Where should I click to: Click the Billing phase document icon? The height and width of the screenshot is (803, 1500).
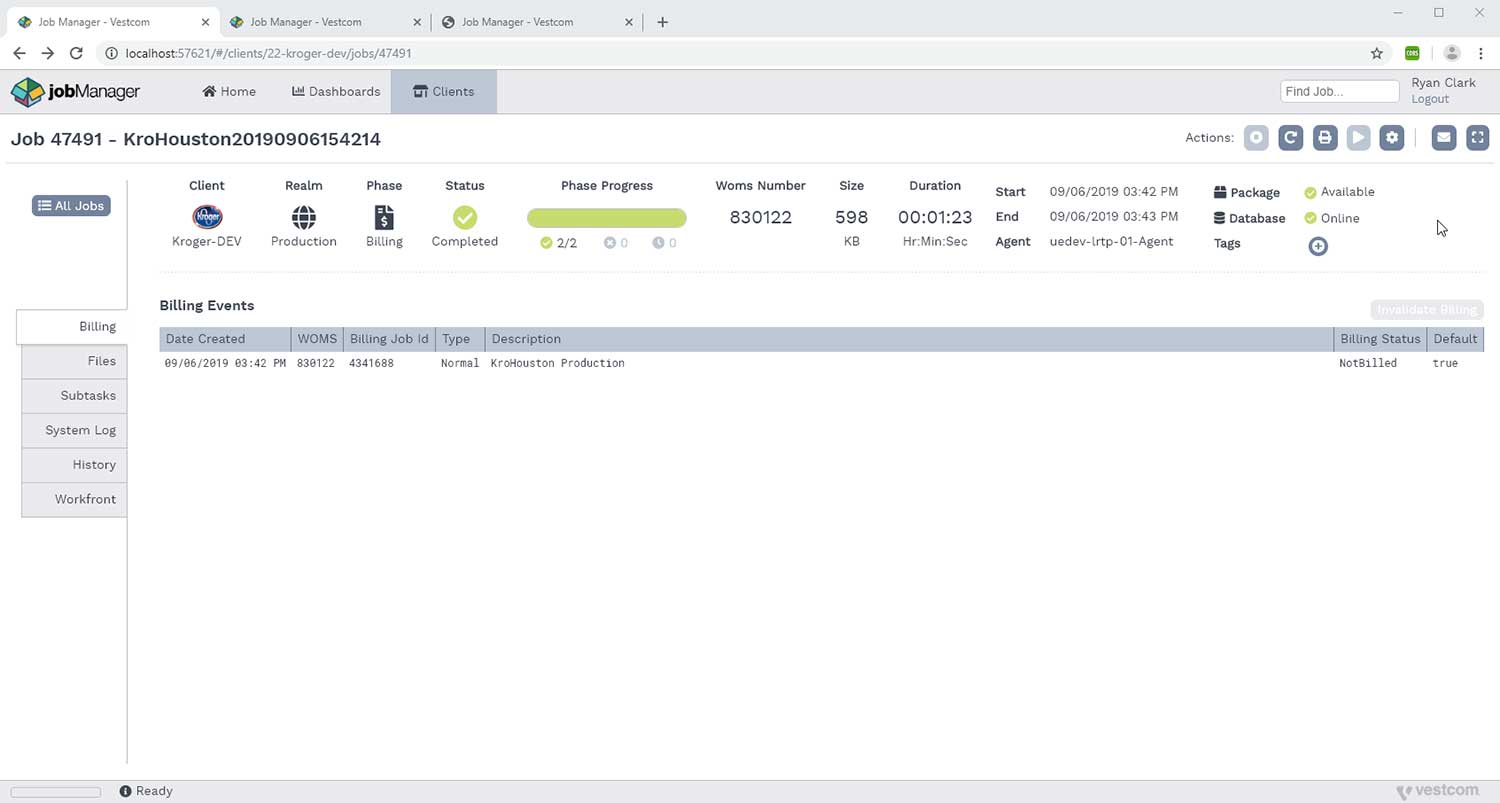pyautogui.click(x=384, y=217)
